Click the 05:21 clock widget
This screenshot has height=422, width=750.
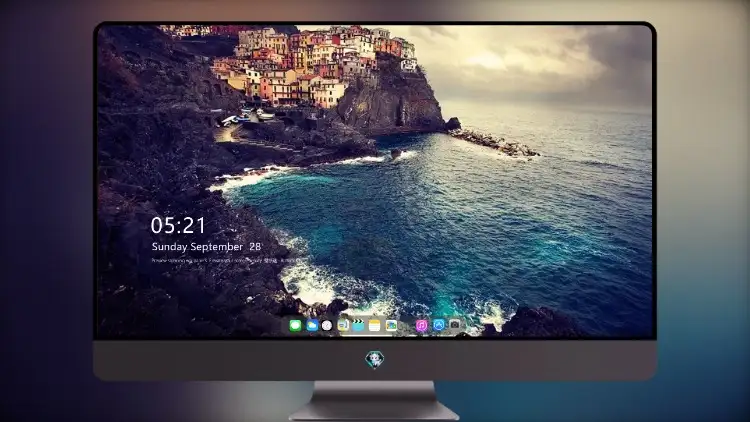coord(178,225)
